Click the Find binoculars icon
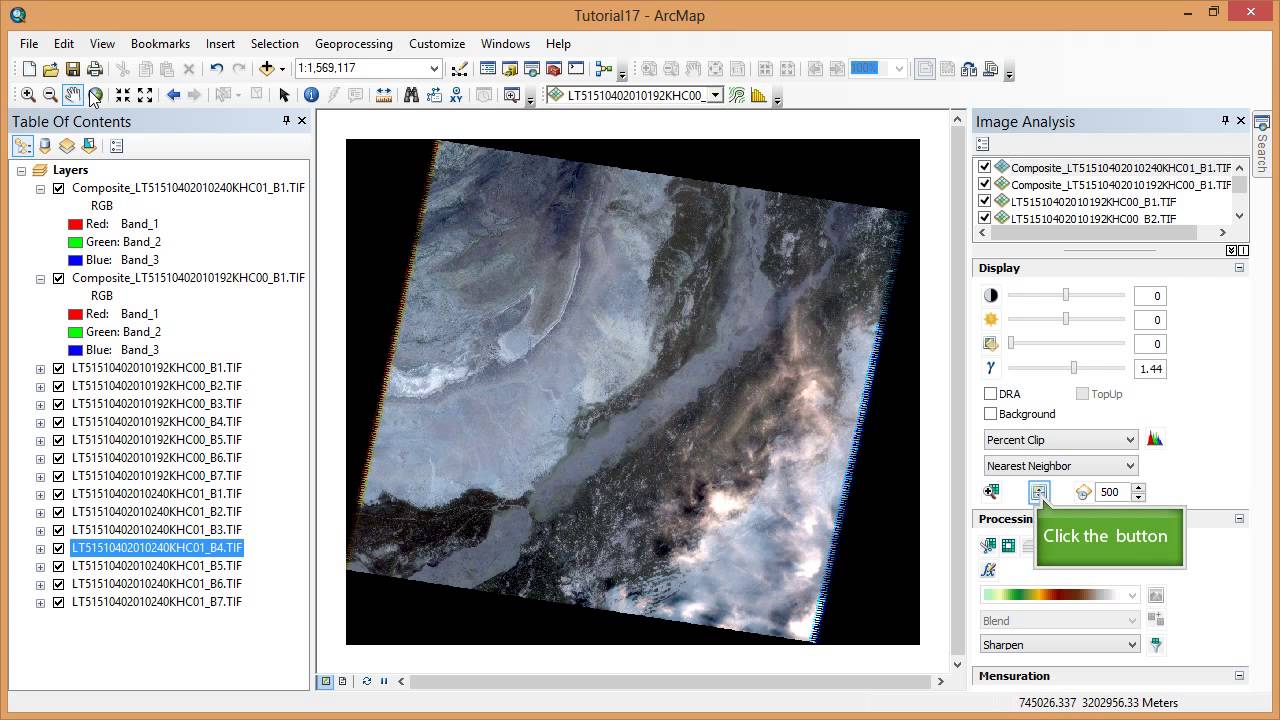Screen dimensions: 1280x720 click(x=411, y=95)
